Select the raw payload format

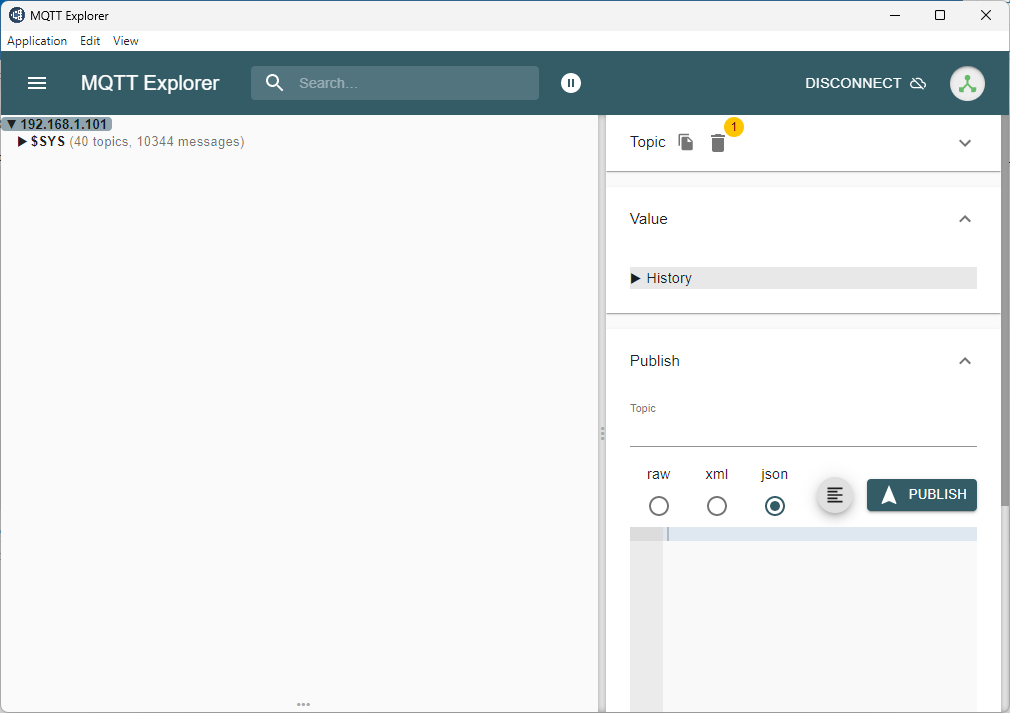coord(658,506)
